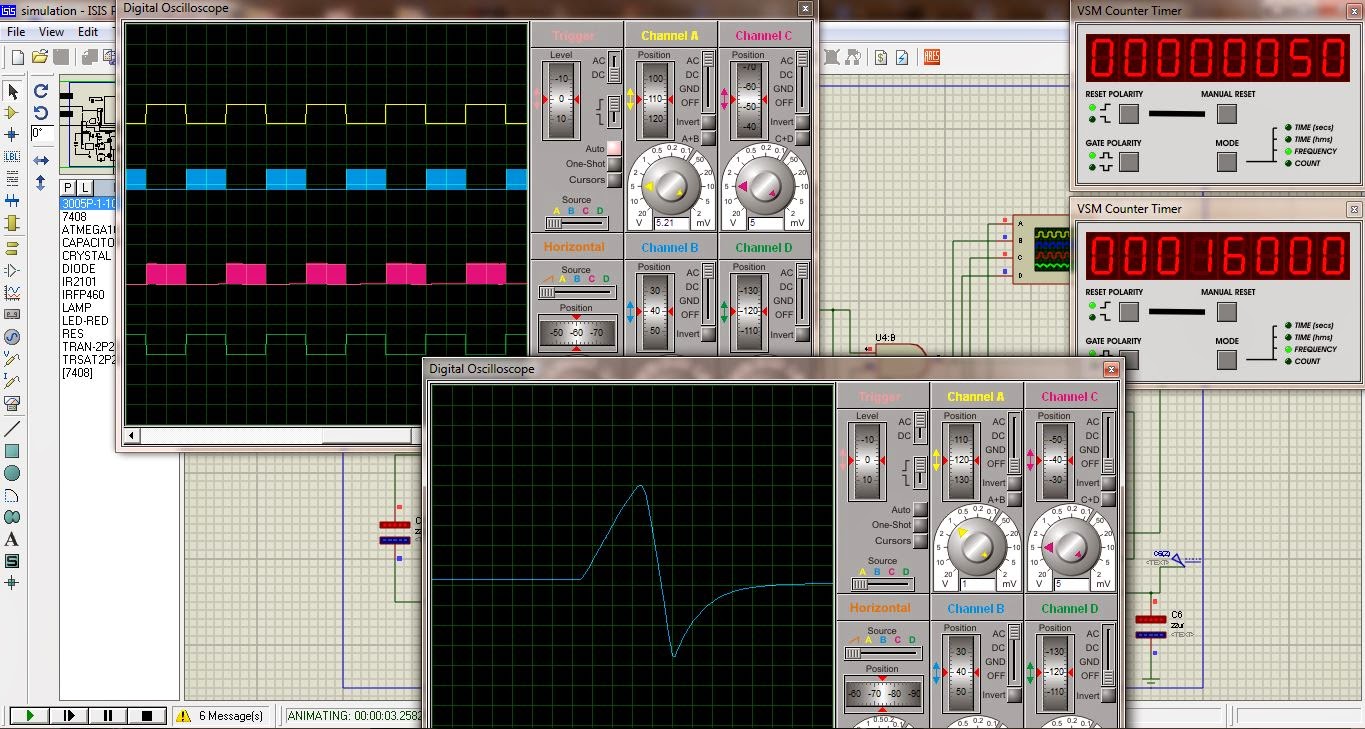Screen dimensions: 1365x729
Task: Select ATMEGA device in the list
Action: (89, 230)
